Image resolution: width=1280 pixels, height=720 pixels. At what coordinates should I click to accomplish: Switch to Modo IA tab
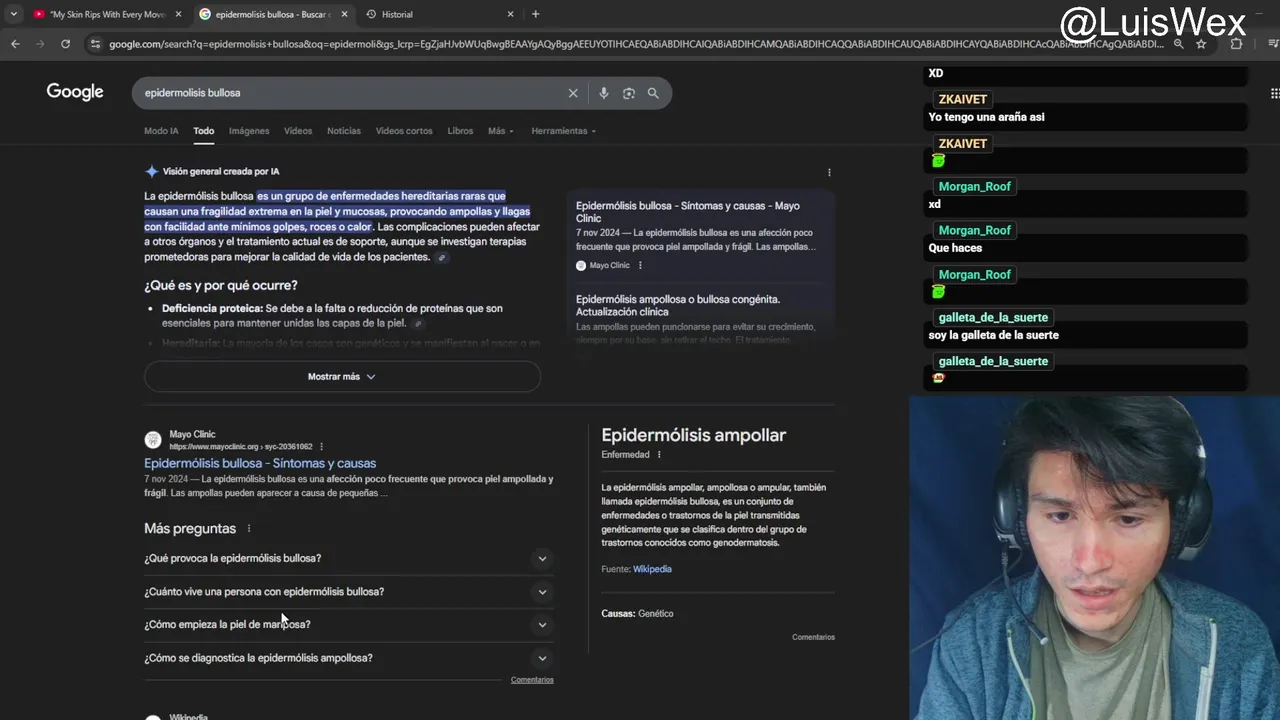161,131
